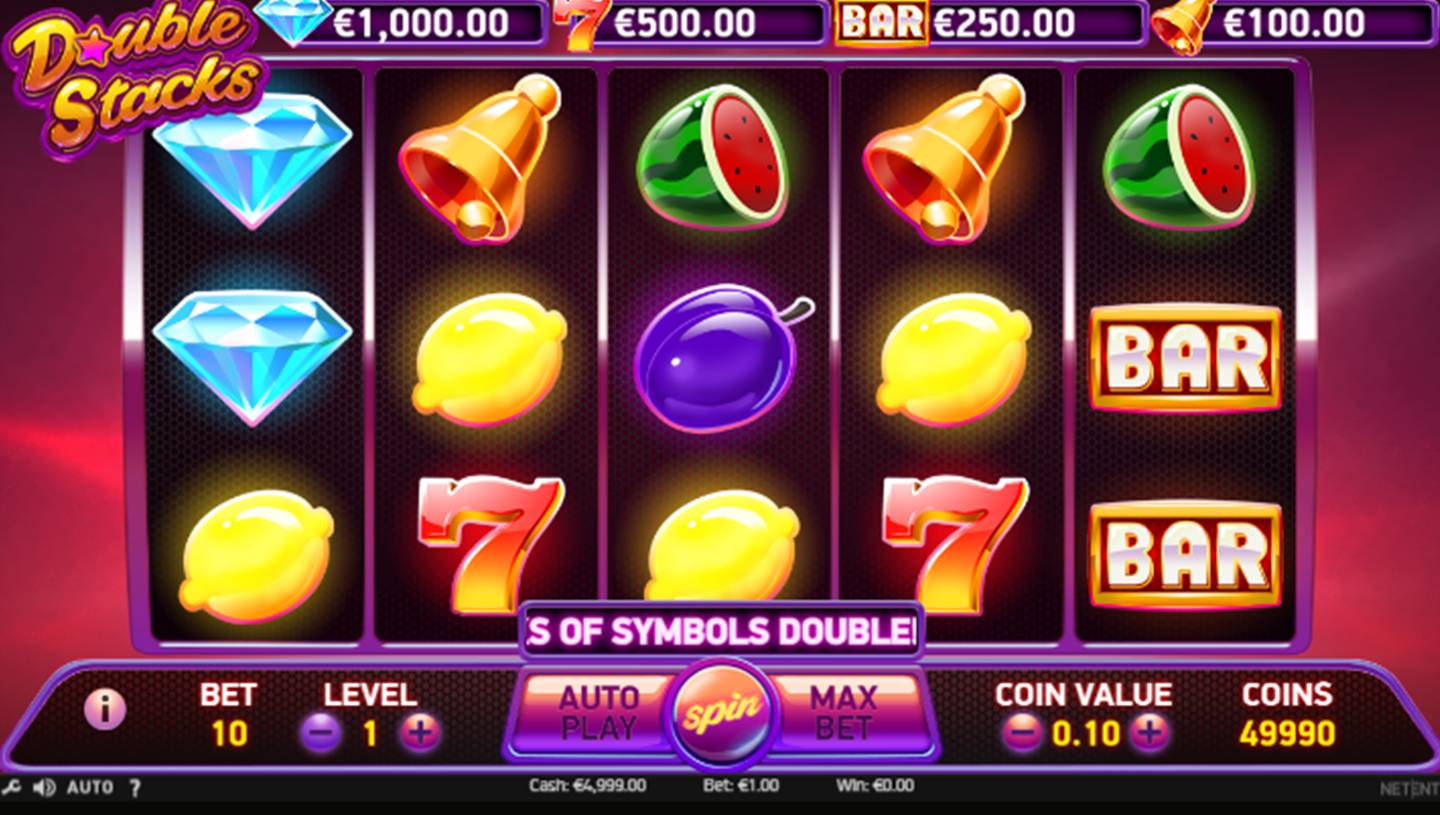
Task: Click the round spin button
Action: click(x=721, y=713)
